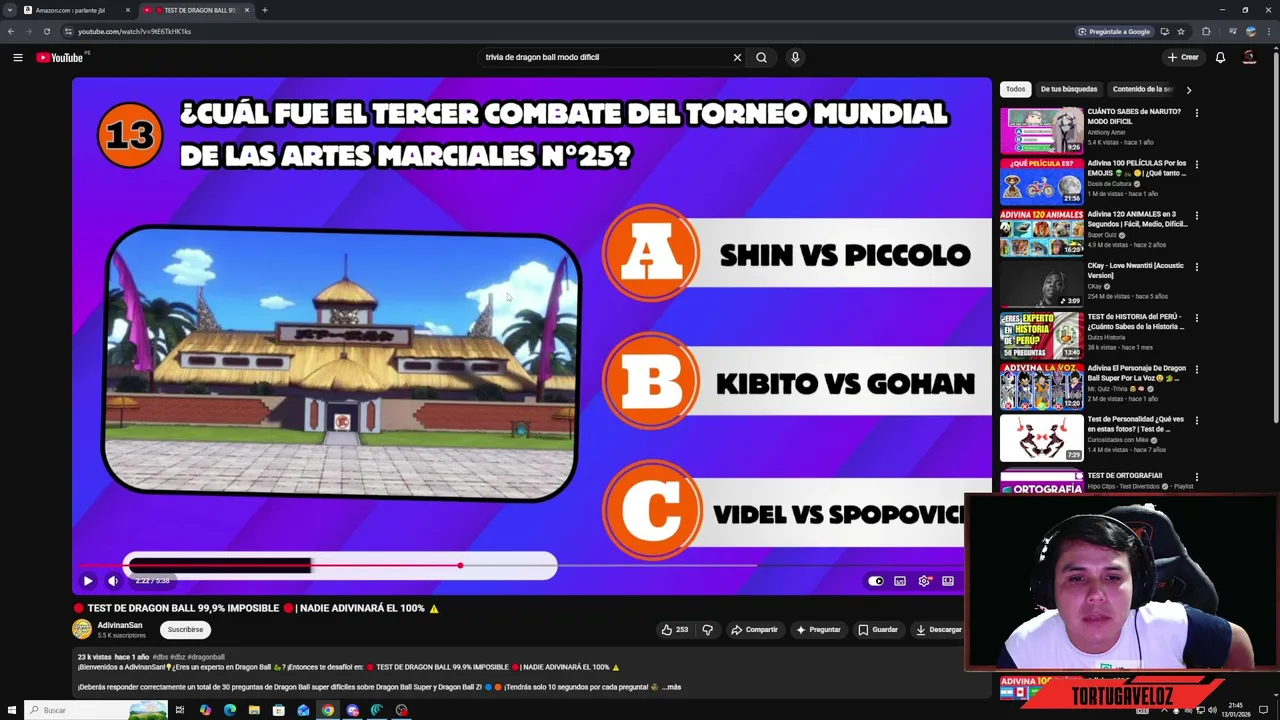1280x720 pixels.
Task: Open Task View on the taskbar
Action: click(180, 710)
